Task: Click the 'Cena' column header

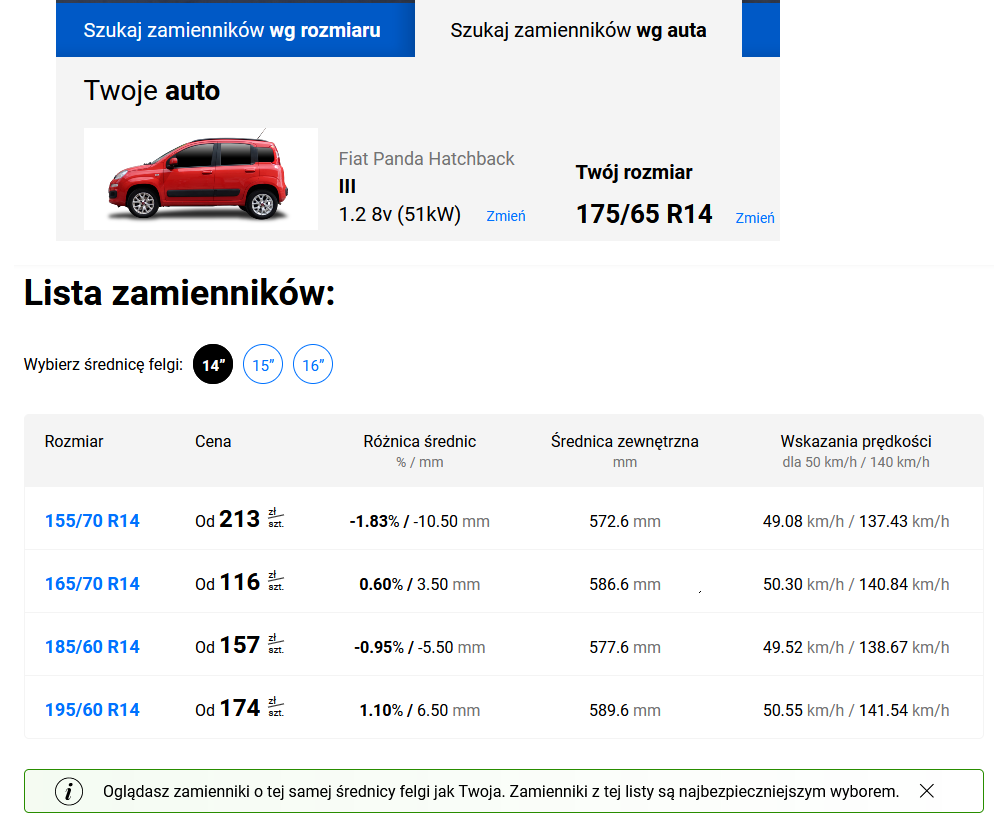Action: (213, 441)
